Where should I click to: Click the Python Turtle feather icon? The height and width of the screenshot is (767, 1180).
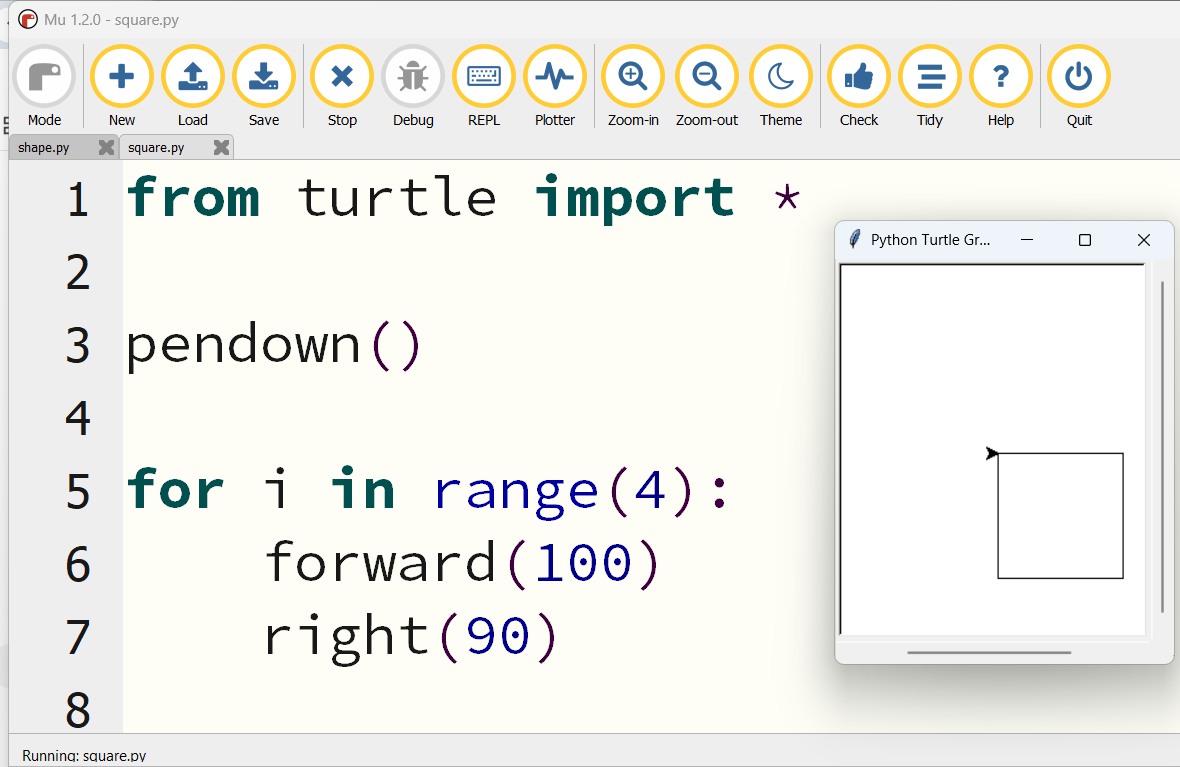coord(854,239)
